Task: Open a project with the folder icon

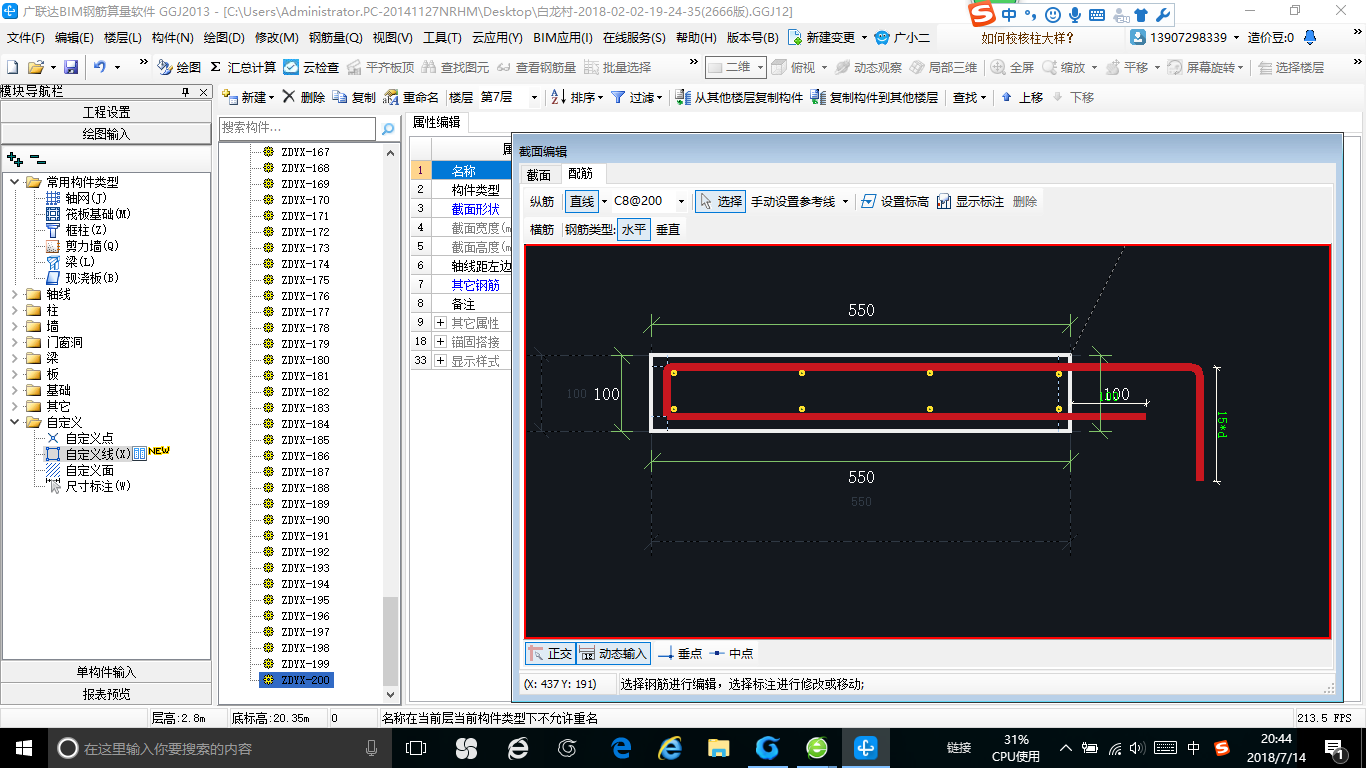Action: tap(35, 67)
